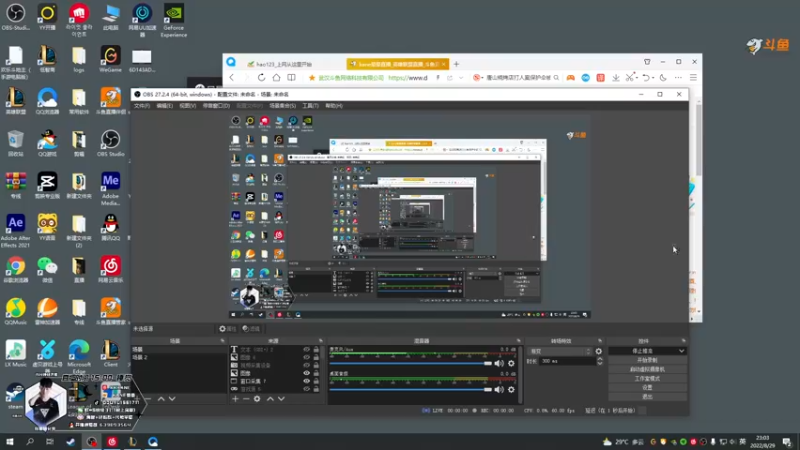Image resolution: width=800 pixels, height=450 pixels.
Task: Open the WeGame desktop shortcut
Action: [x=110, y=59]
